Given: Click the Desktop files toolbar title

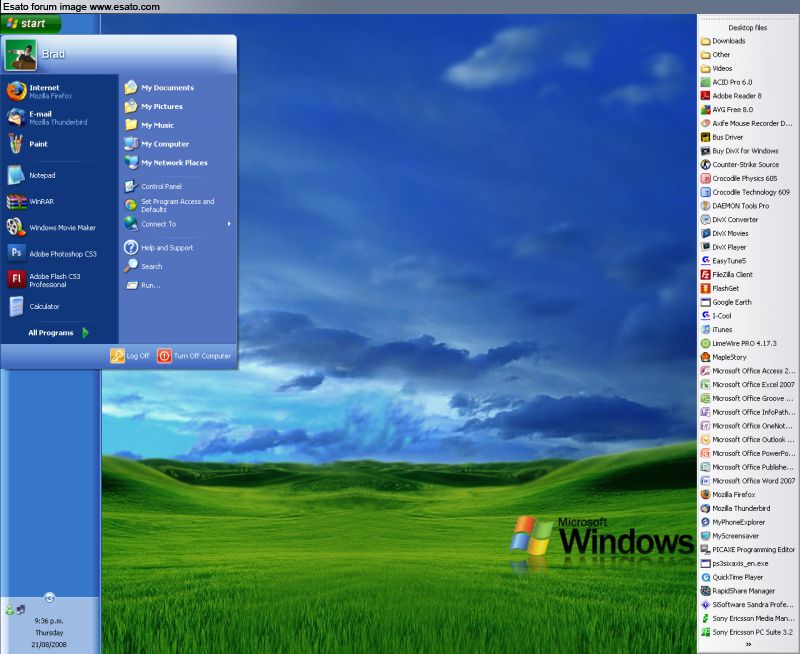Looking at the screenshot, I should click(x=747, y=28).
